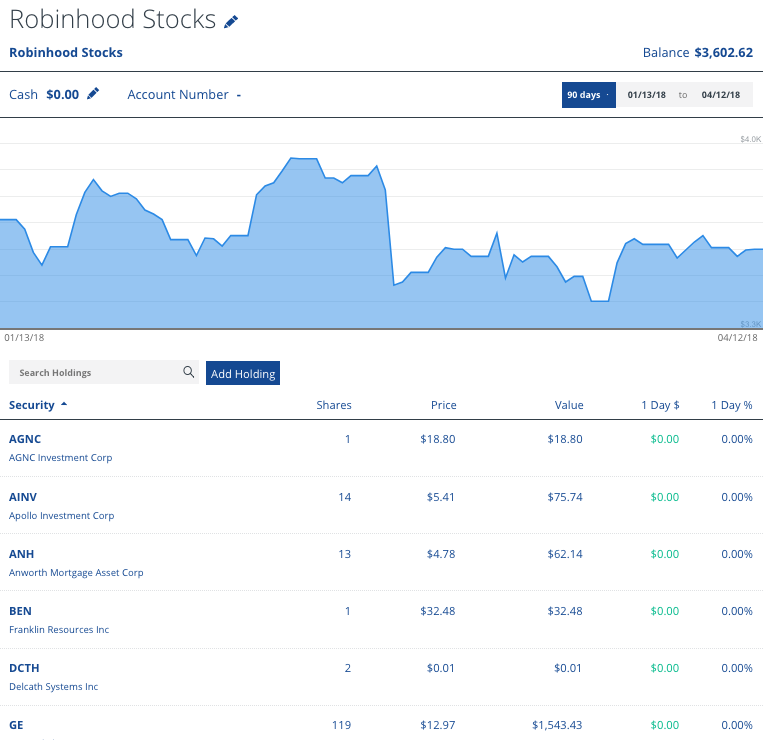The width and height of the screenshot is (779, 740).
Task: Click chart start date label 01/13/18
Action: pyautogui.click(x=24, y=337)
